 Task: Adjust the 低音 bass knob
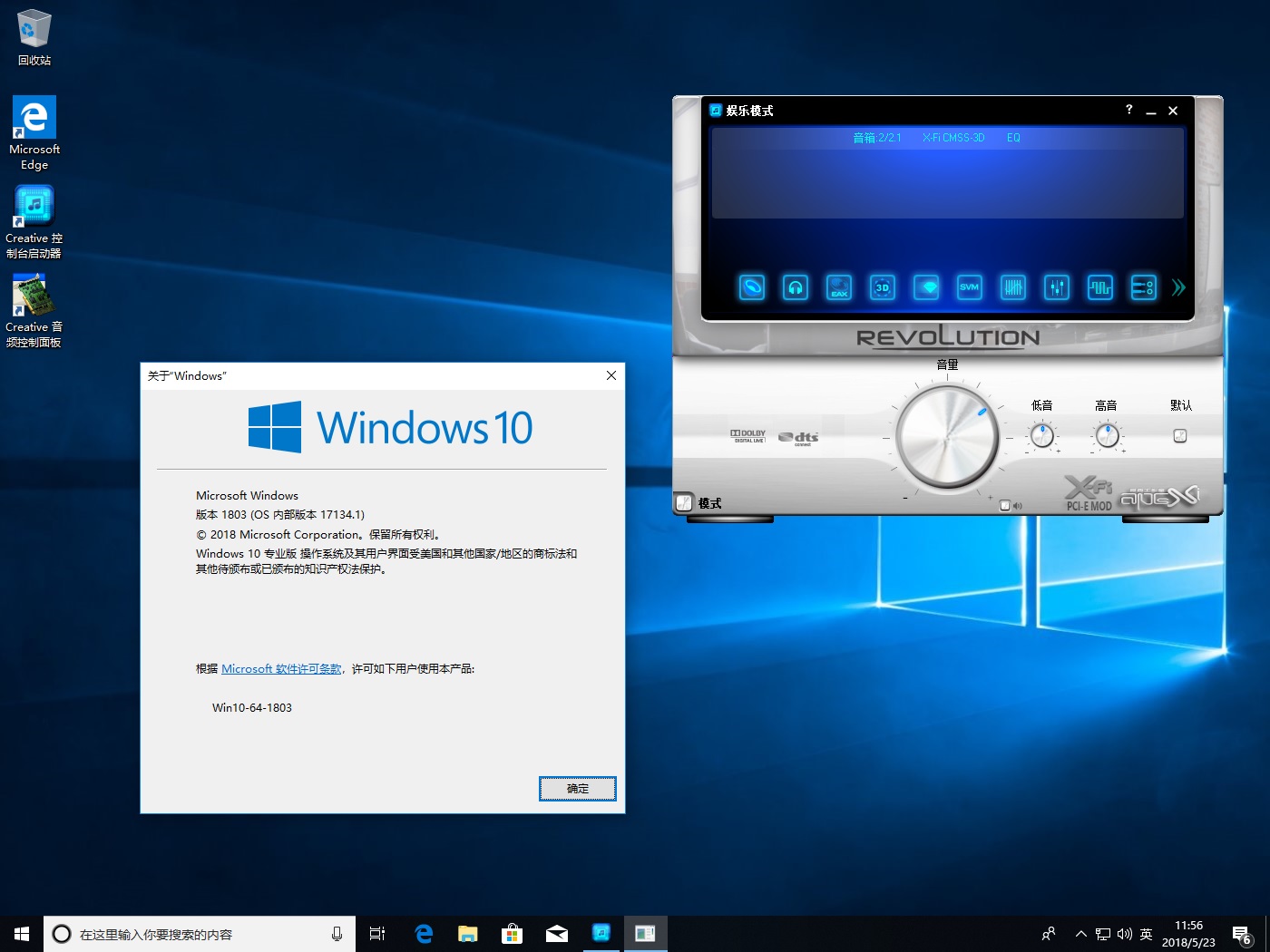point(1042,436)
